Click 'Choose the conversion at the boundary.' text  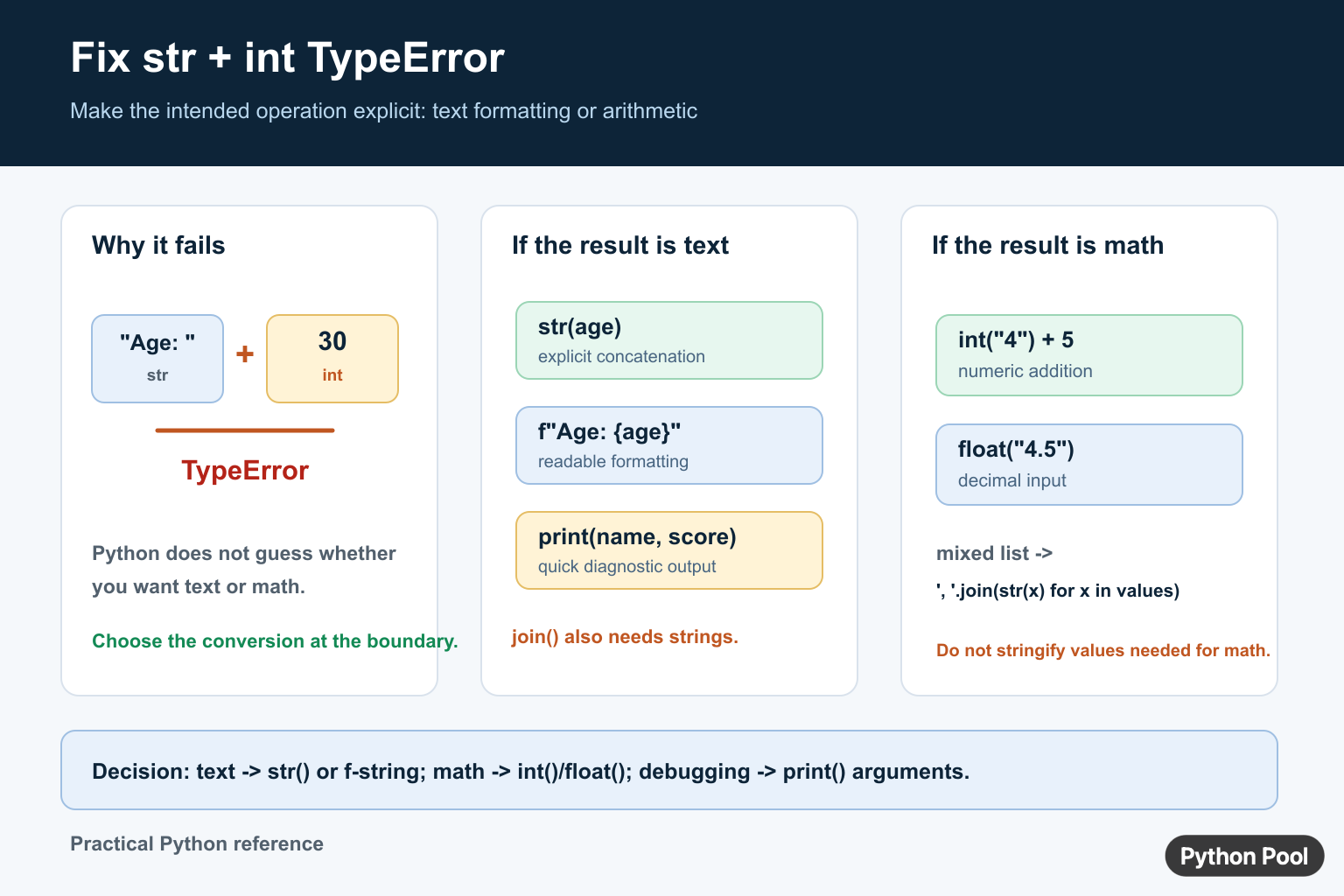pos(275,641)
